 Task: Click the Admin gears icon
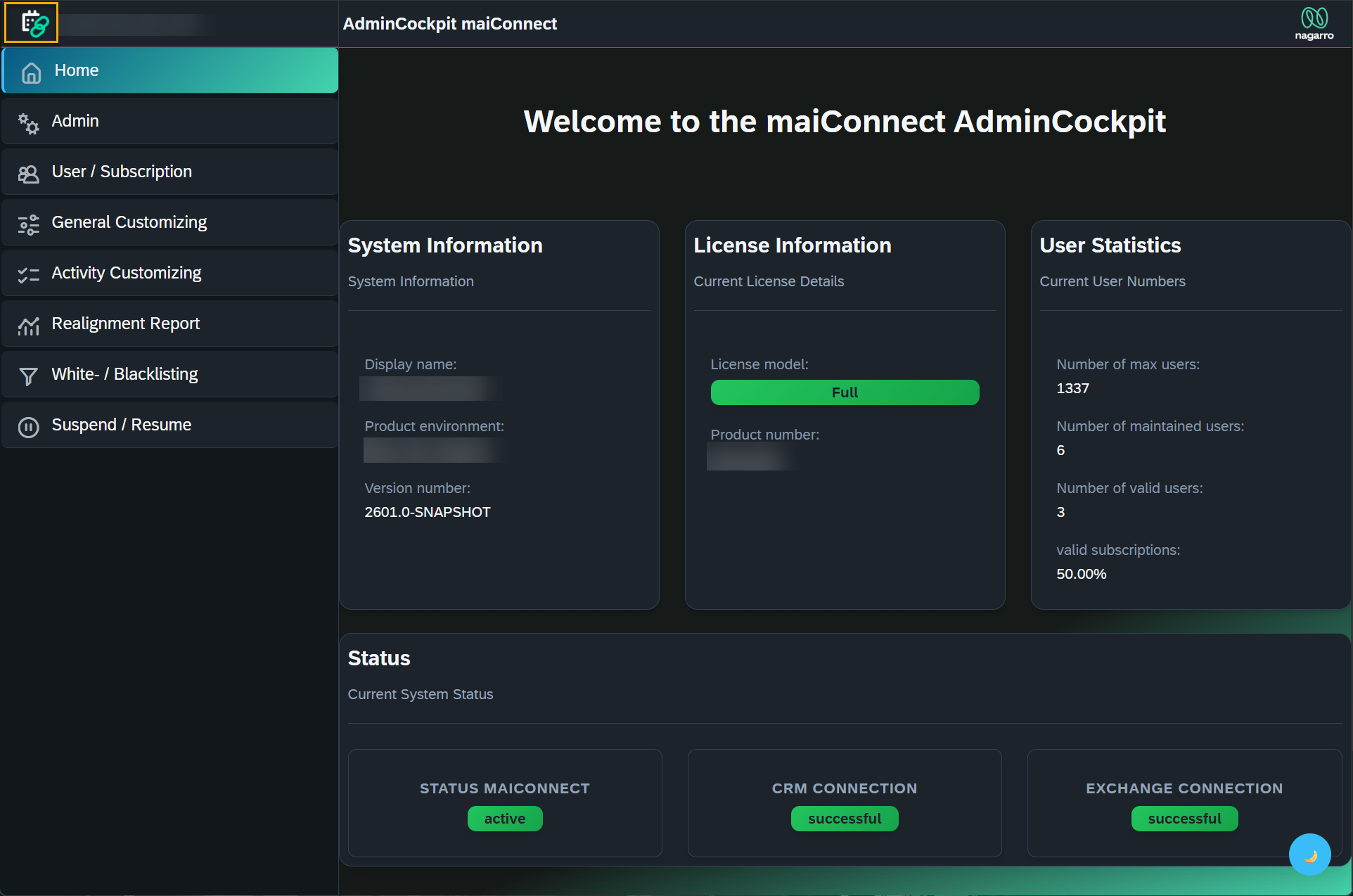[x=29, y=123]
